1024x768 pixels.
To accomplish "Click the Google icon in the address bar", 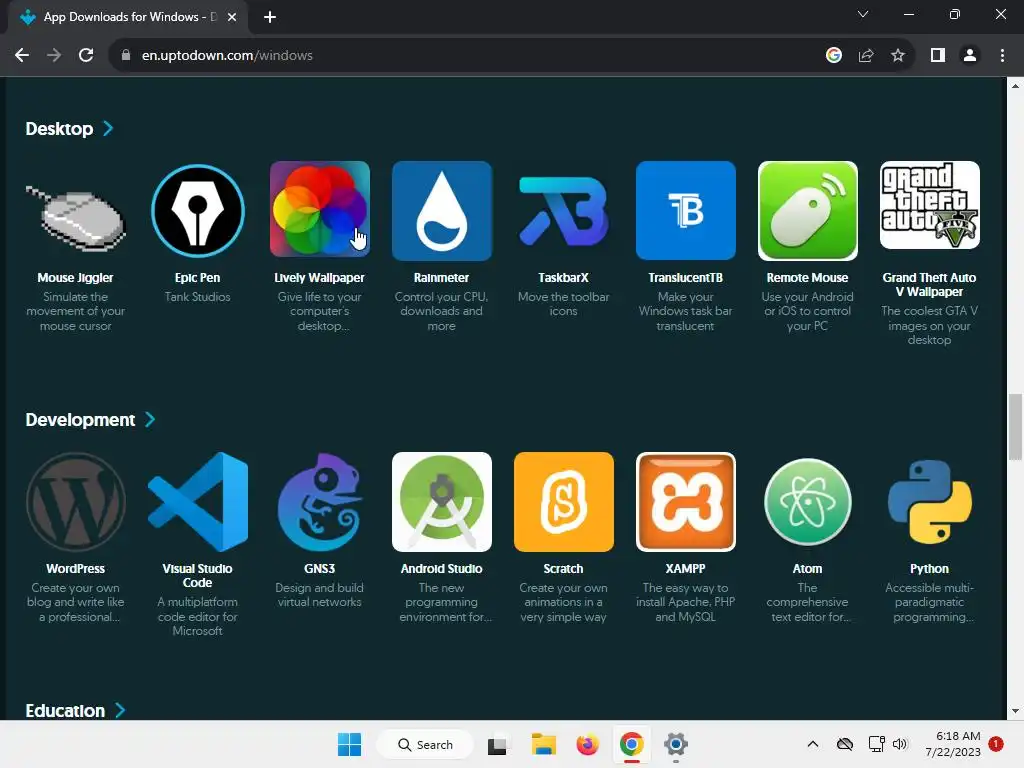I will 834,56.
